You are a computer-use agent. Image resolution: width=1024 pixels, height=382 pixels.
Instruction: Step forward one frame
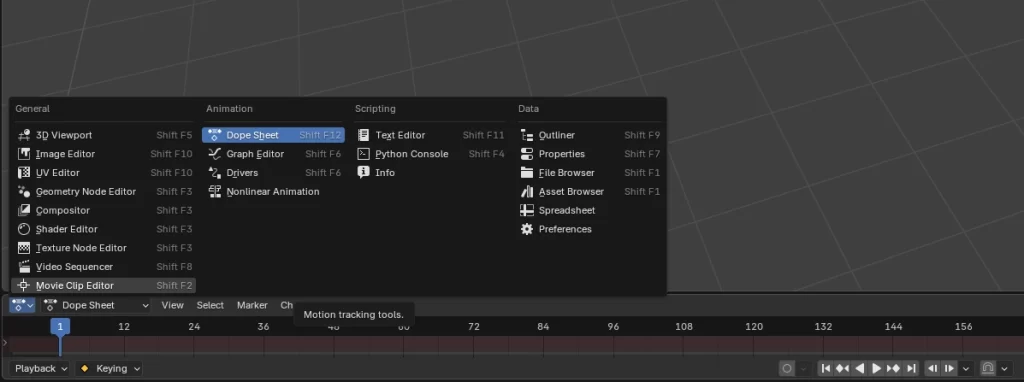[x=950, y=368]
